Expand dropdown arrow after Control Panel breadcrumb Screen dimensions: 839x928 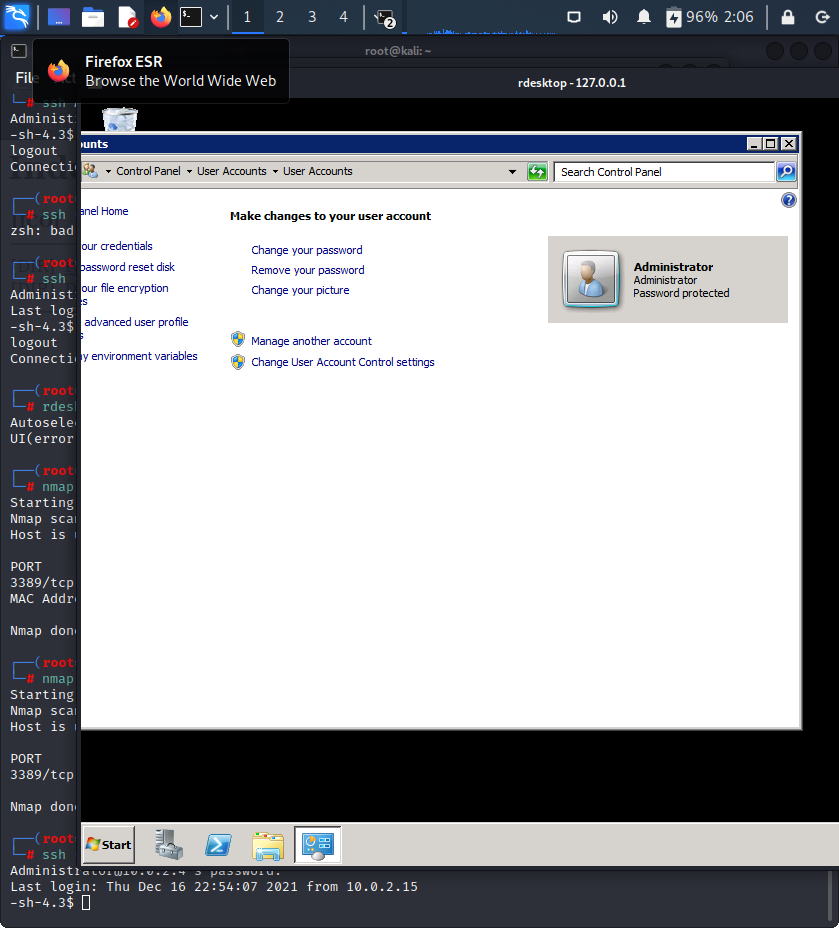189,172
